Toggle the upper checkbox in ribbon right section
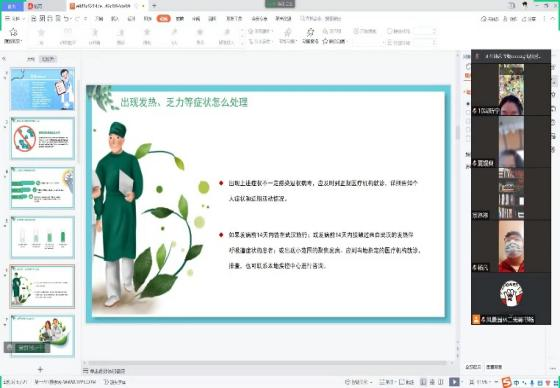 (x=390, y=31)
